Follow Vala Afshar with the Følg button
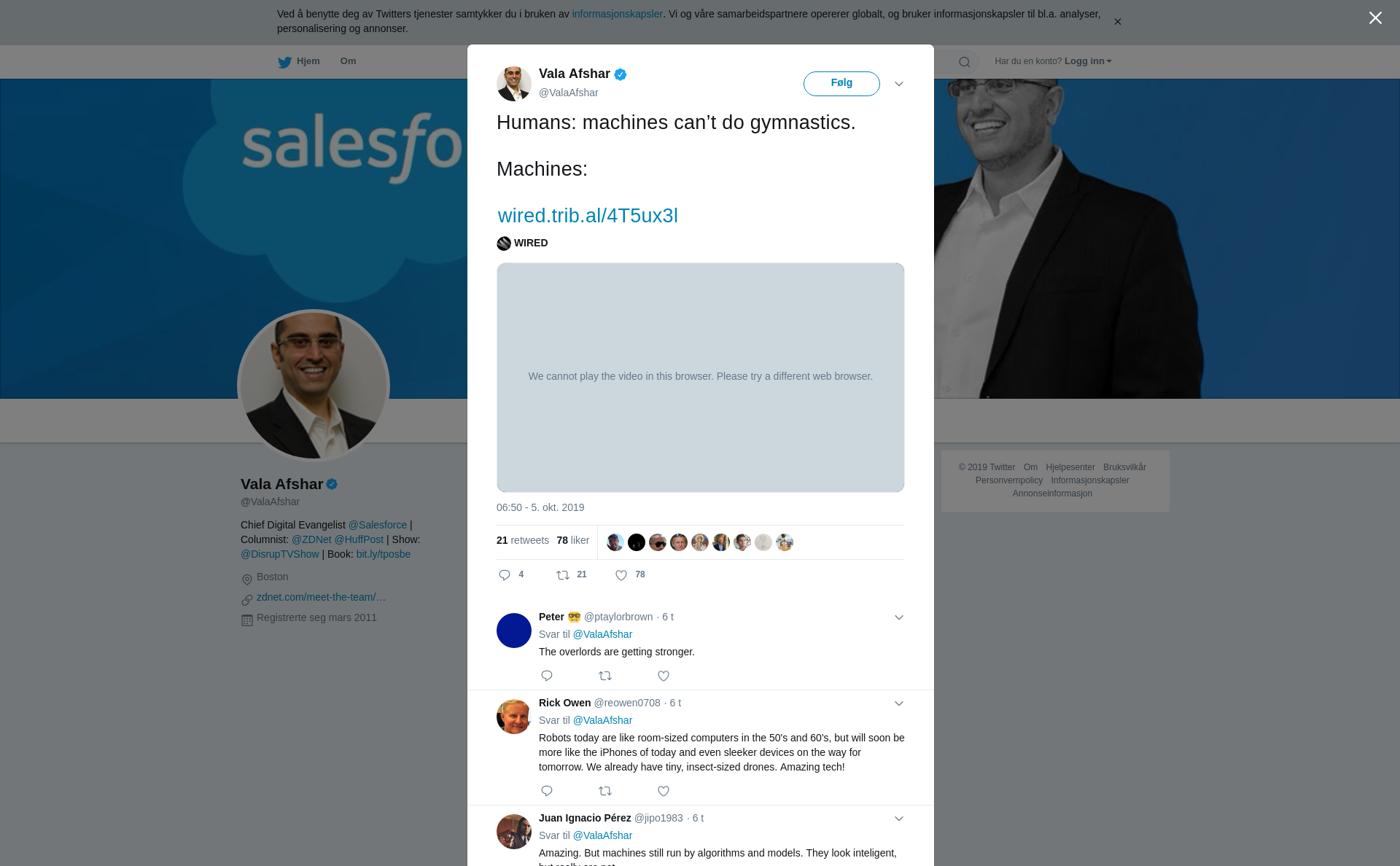The image size is (1400, 866). pyautogui.click(x=841, y=84)
